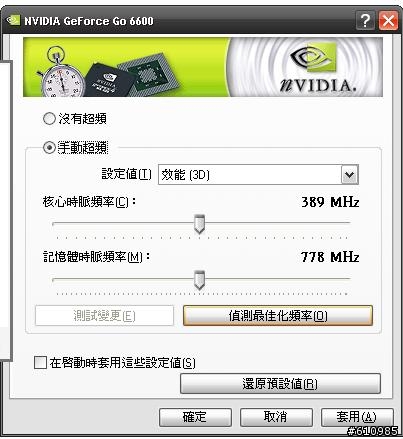Click the 取消 button
Image resolution: width=403 pixels, height=439 pixels.
[276, 417]
